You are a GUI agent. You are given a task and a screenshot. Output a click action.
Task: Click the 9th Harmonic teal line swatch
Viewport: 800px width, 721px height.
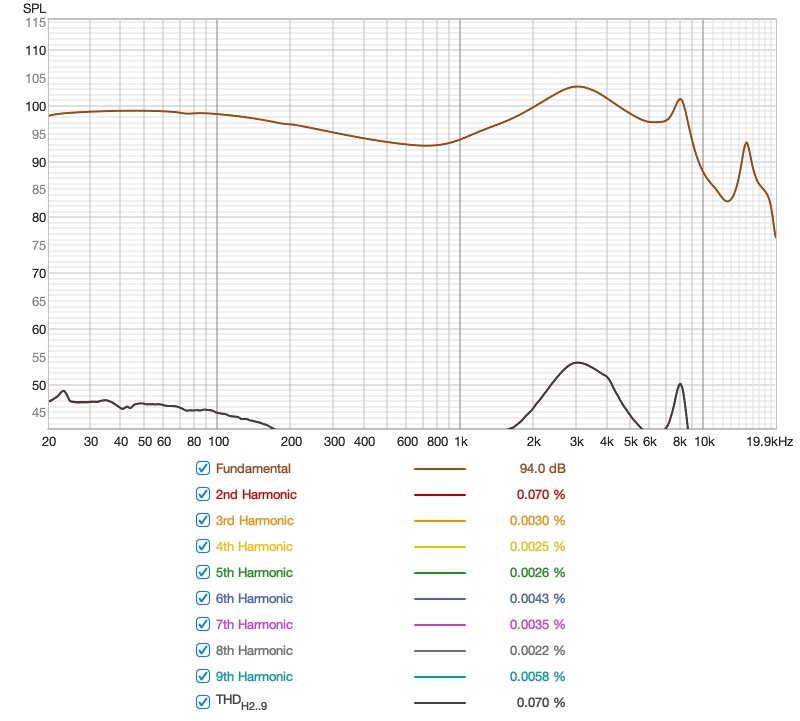(x=440, y=677)
